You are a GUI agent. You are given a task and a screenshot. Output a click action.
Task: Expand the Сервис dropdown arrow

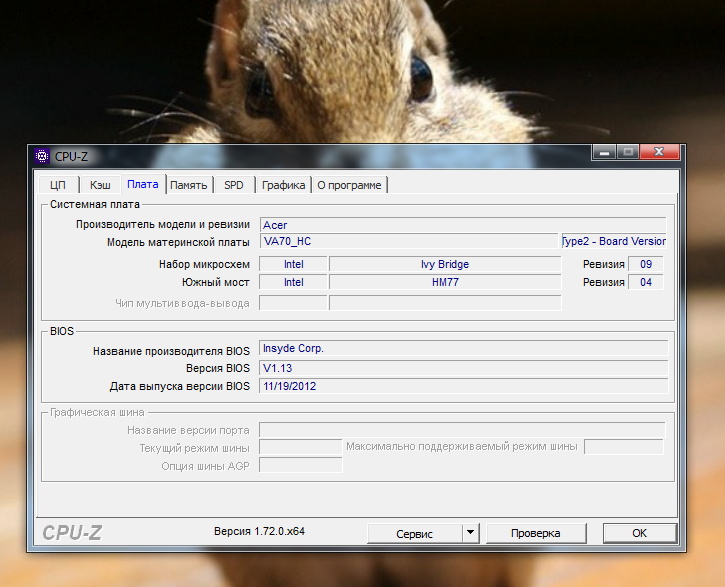pyautogui.click(x=470, y=533)
